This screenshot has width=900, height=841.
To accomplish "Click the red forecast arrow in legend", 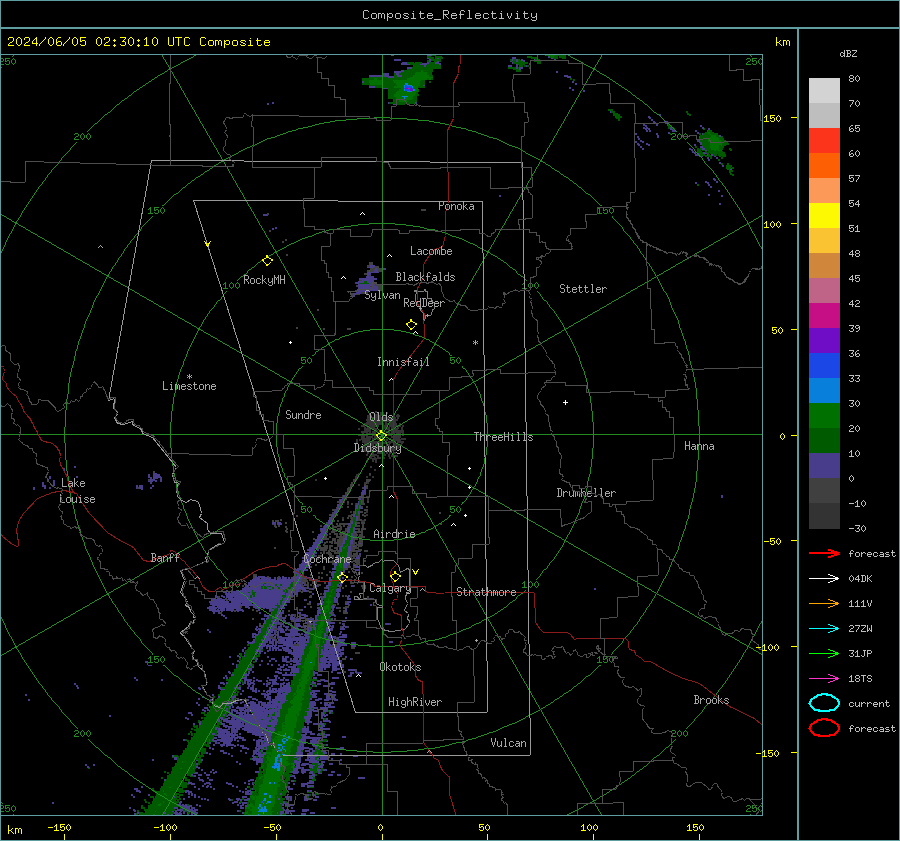I will (824, 553).
